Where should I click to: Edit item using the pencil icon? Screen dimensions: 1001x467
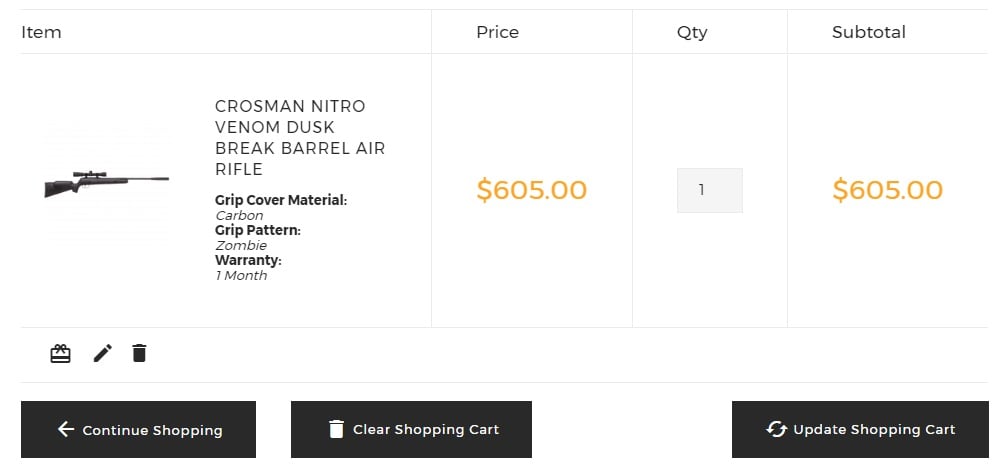click(x=102, y=353)
